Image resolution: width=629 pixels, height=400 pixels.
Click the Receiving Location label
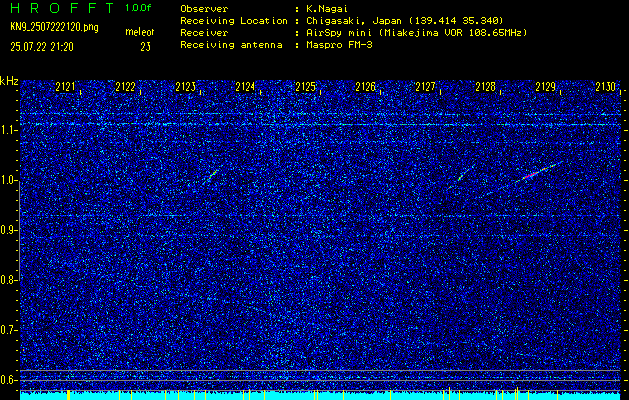pos(234,21)
